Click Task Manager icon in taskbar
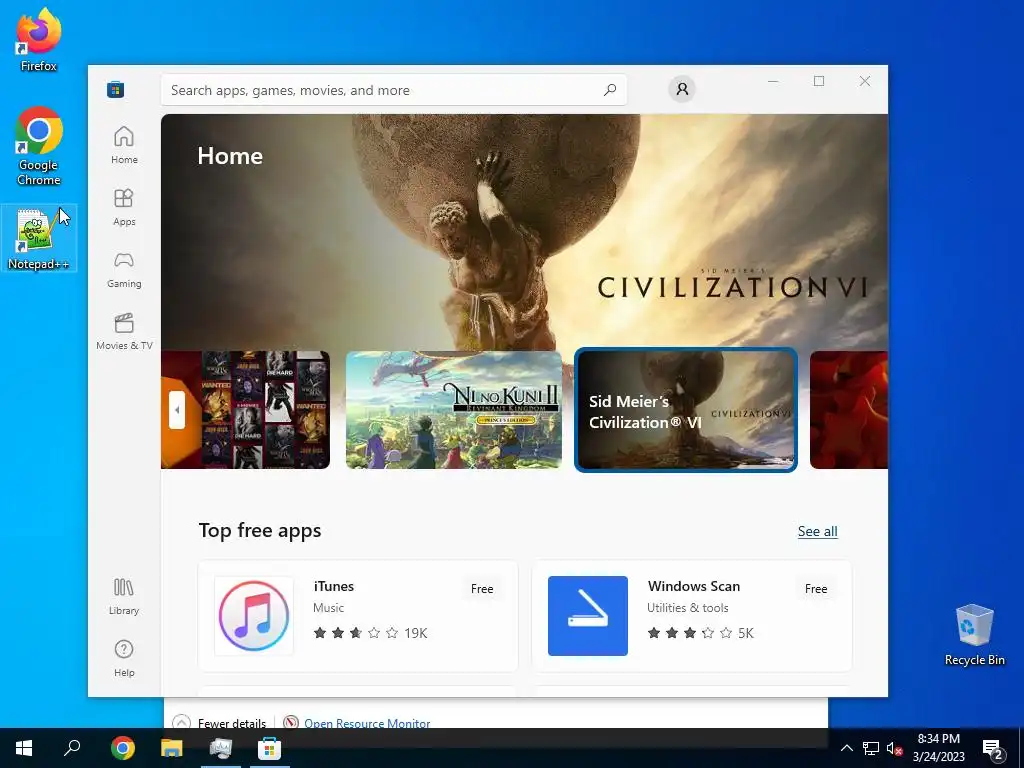 [x=221, y=748]
